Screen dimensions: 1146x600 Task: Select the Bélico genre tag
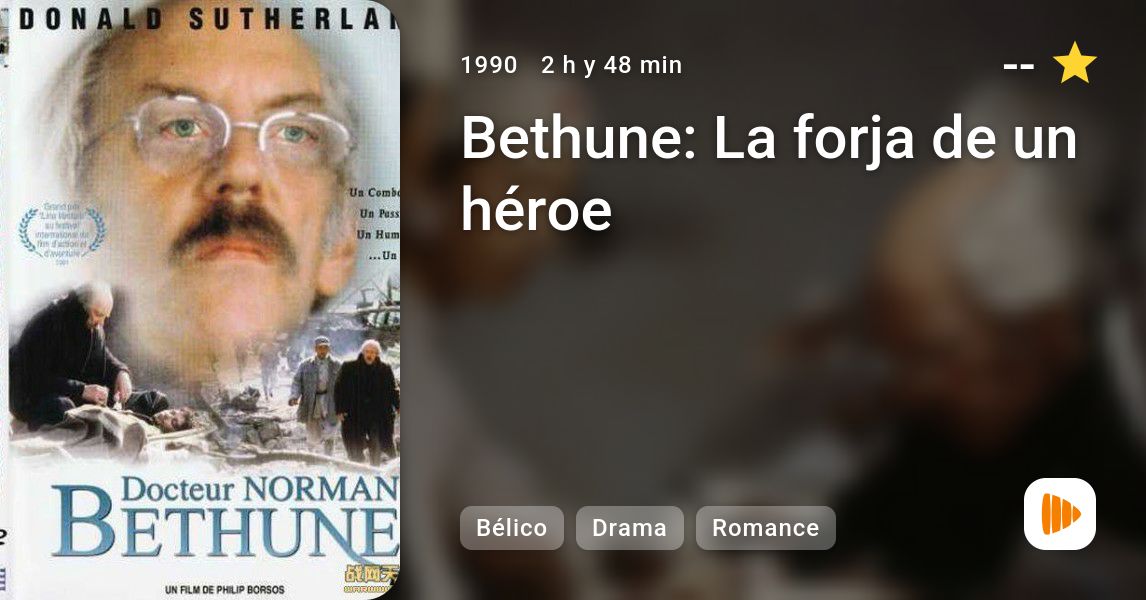tap(512, 528)
